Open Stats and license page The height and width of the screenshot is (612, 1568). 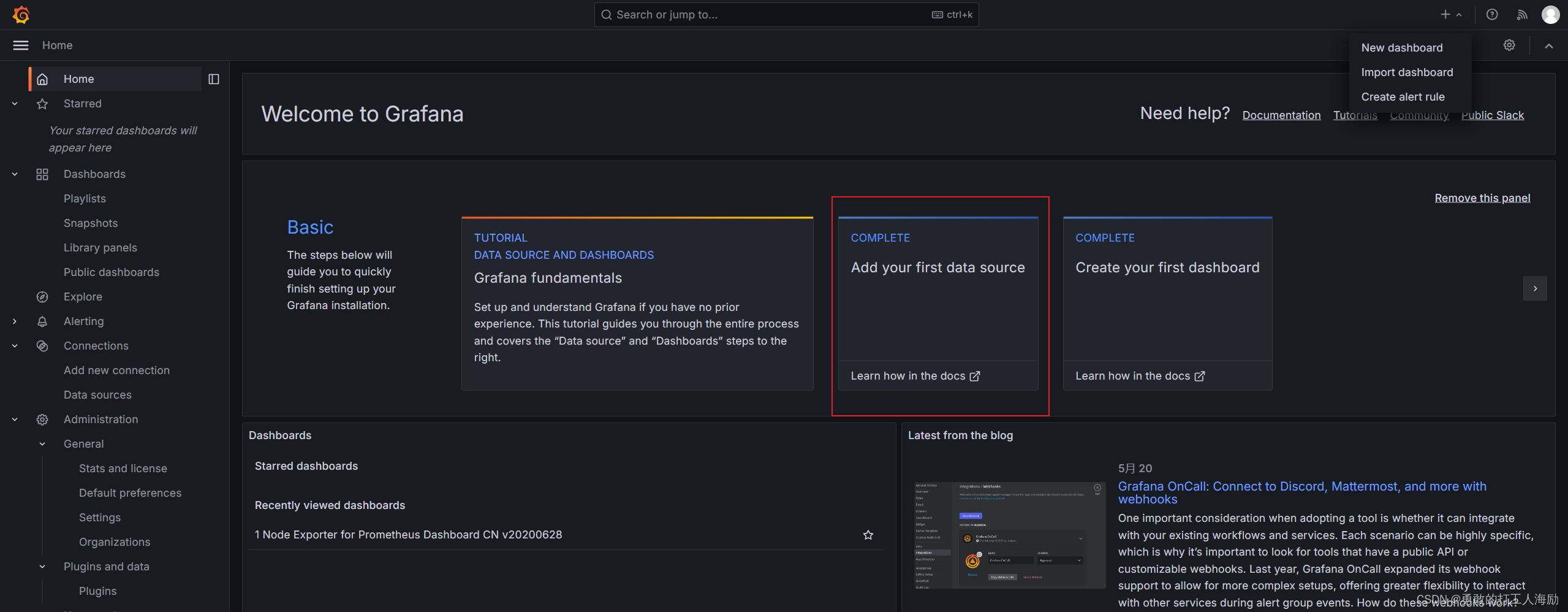click(123, 469)
